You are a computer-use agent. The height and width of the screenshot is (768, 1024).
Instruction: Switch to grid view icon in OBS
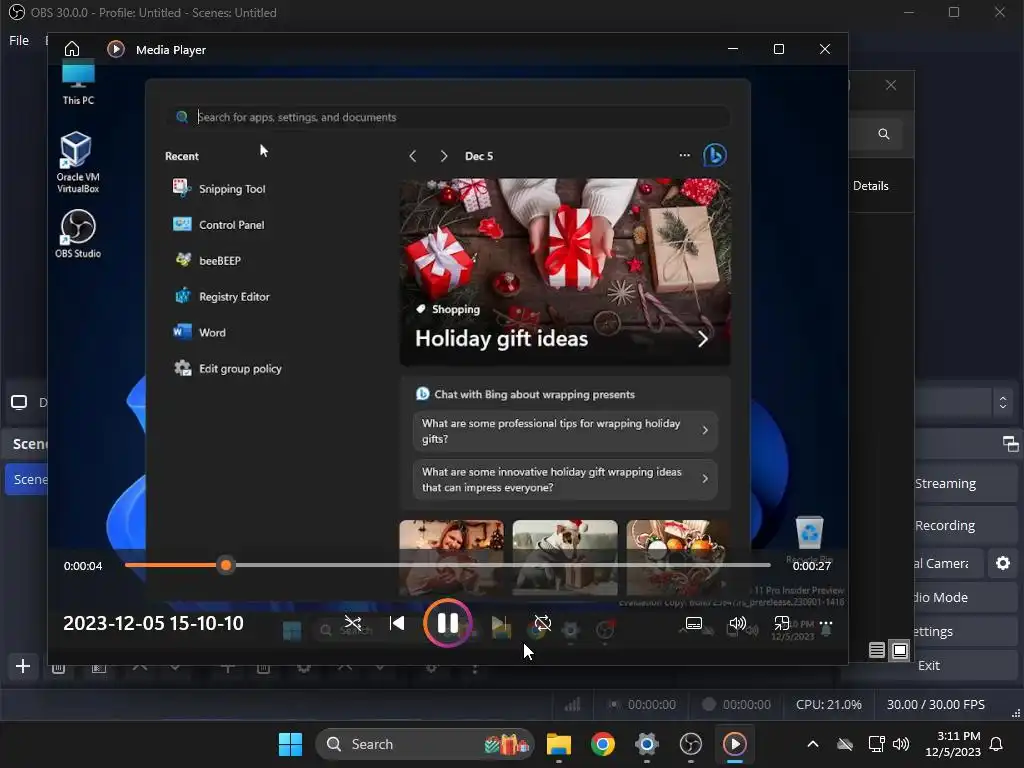point(899,650)
